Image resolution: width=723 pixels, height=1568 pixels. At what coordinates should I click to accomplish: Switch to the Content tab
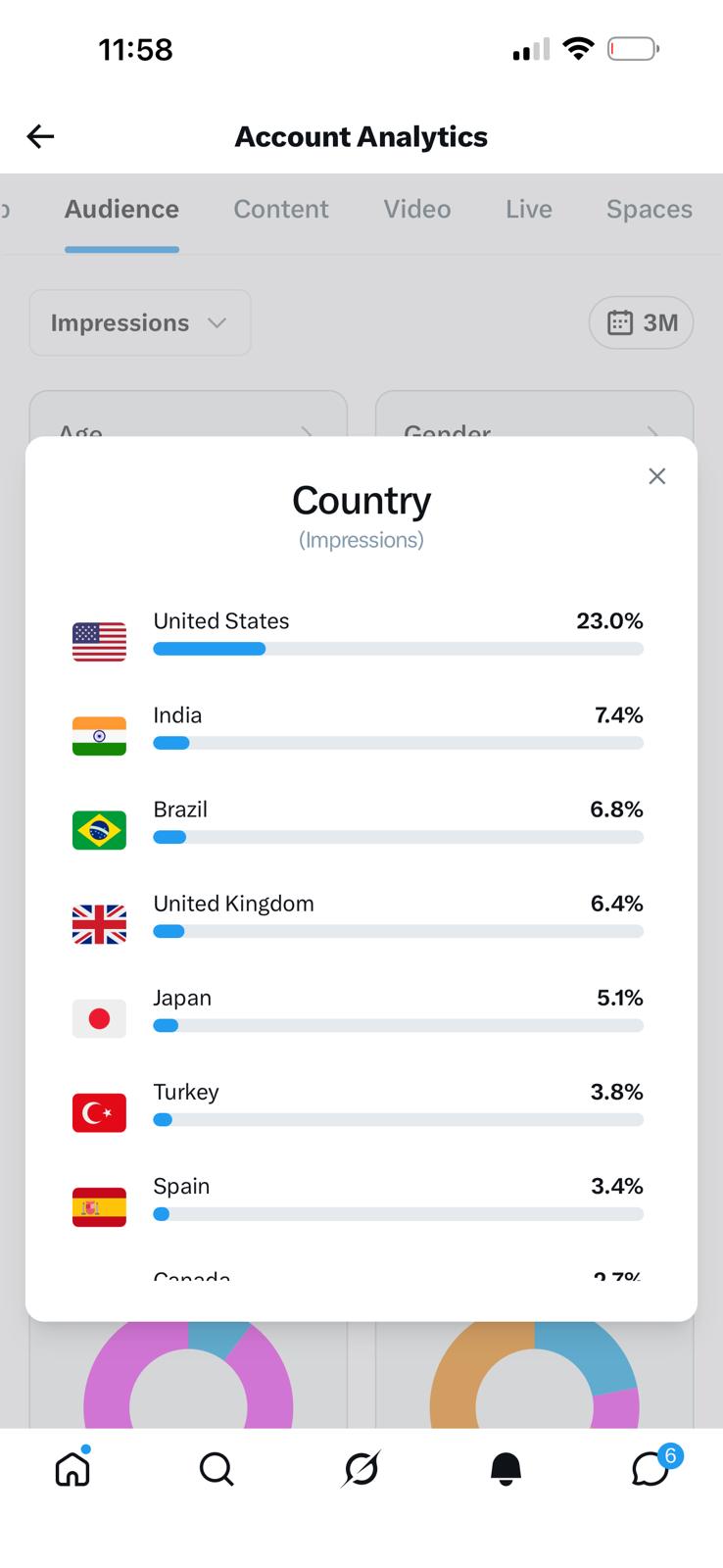point(281,209)
